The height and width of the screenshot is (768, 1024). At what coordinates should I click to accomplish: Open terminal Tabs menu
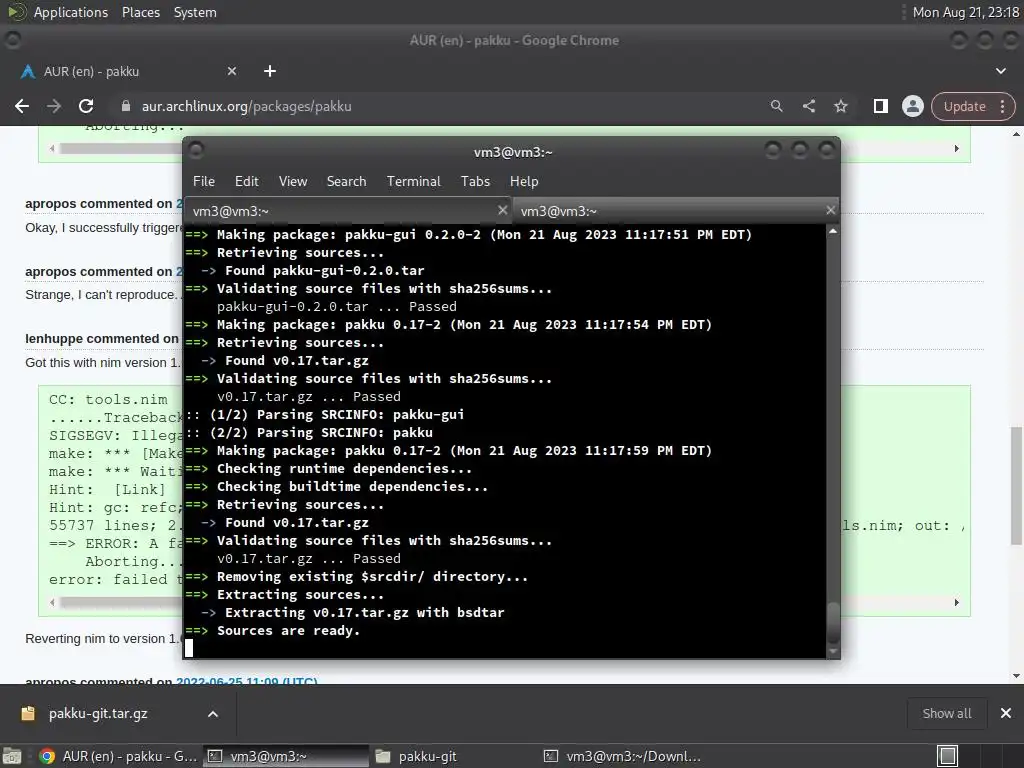(475, 182)
